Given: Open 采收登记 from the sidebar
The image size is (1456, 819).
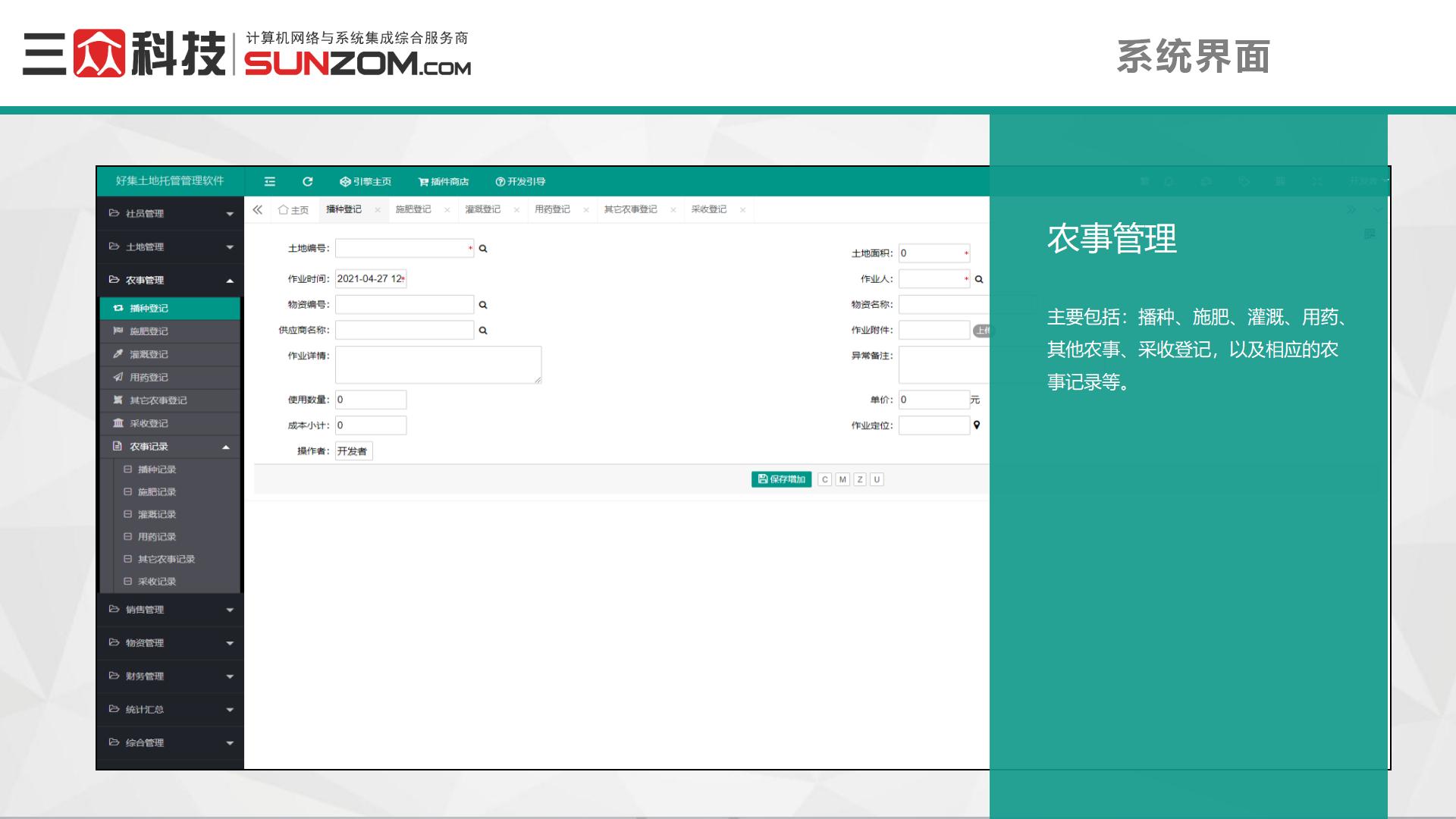Looking at the screenshot, I should 149,423.
